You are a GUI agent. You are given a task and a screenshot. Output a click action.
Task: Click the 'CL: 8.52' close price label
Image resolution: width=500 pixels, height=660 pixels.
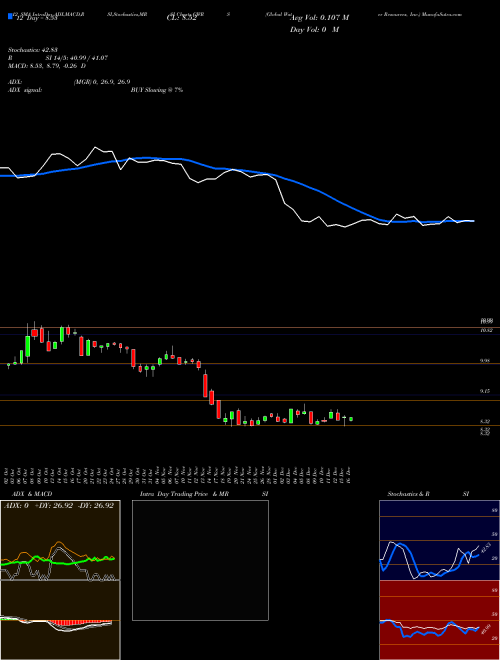pos(182,19)
